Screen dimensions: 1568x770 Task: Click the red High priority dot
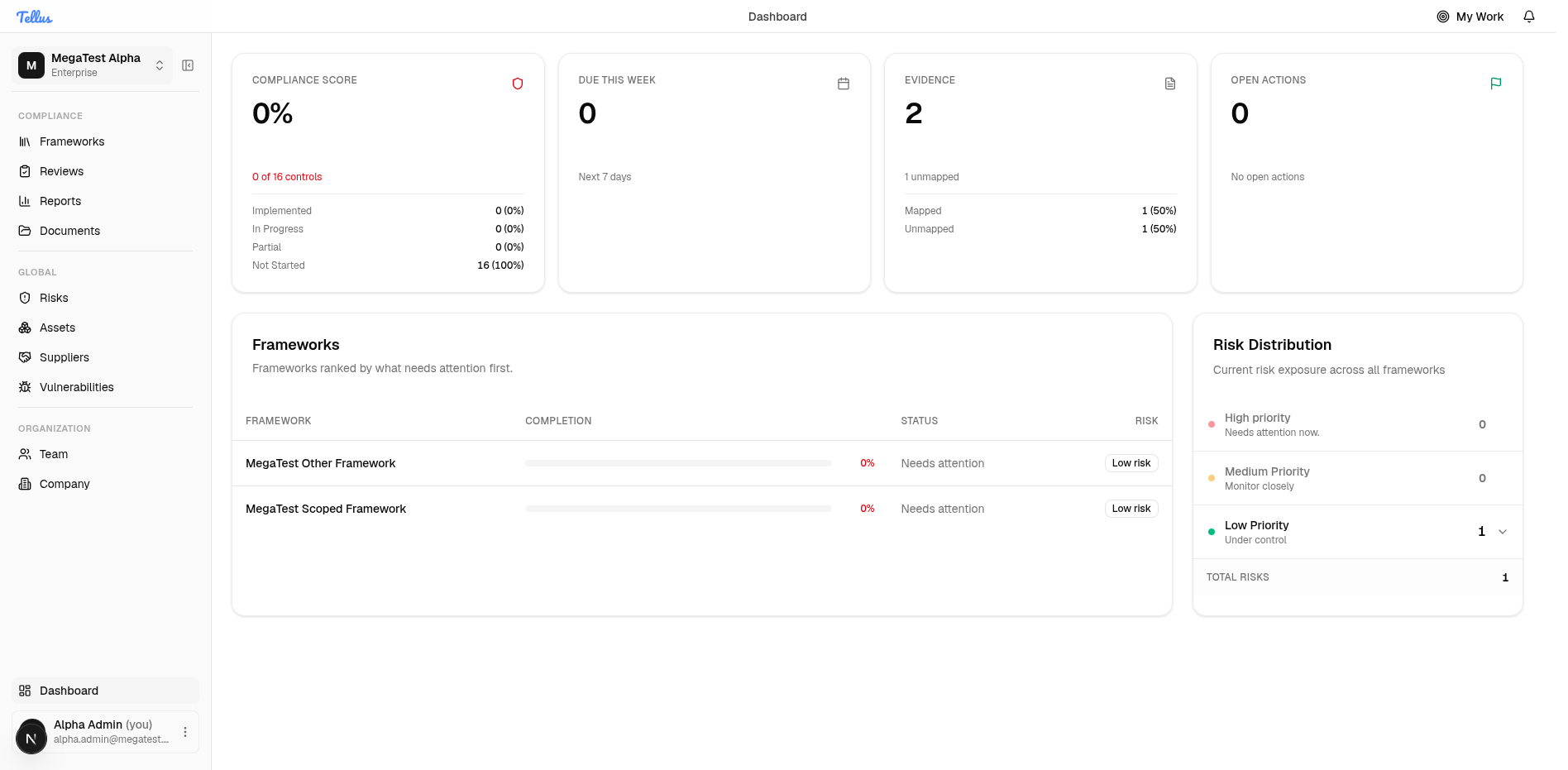tap(1212, 424)
